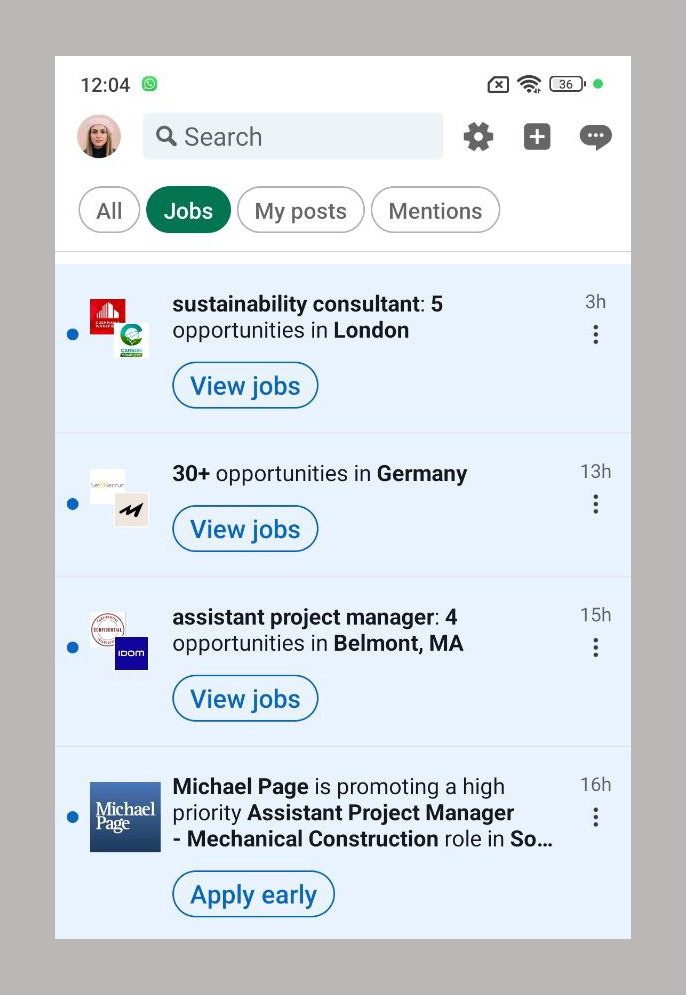The width and height of the screenshot is (686, 995).
Task: Tap the Search input field
Action: pyautogui.click(x=292, y=136)
